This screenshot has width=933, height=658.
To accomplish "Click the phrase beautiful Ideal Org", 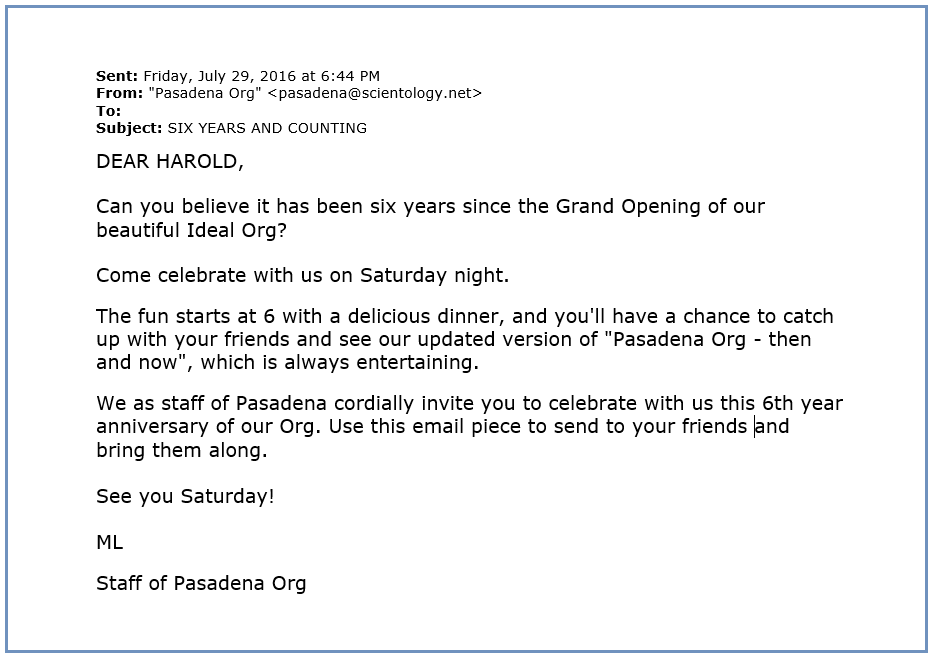I will click(x=186, y=230).
